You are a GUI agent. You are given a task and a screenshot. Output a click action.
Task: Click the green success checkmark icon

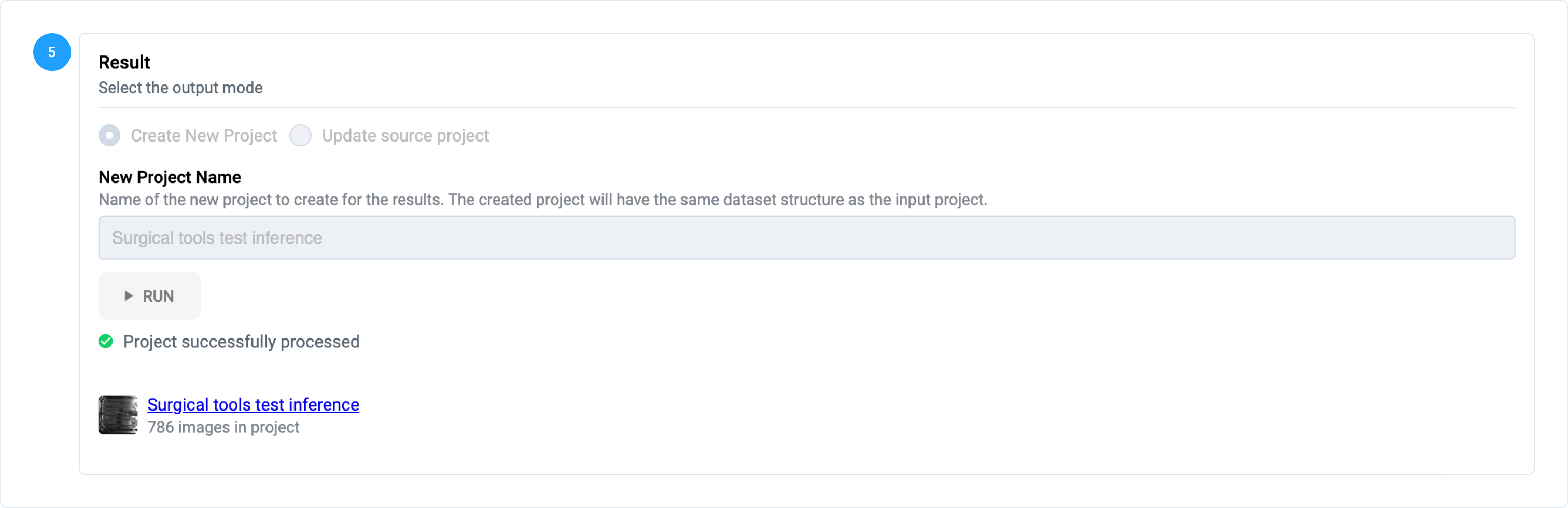[x=106, y=341]
